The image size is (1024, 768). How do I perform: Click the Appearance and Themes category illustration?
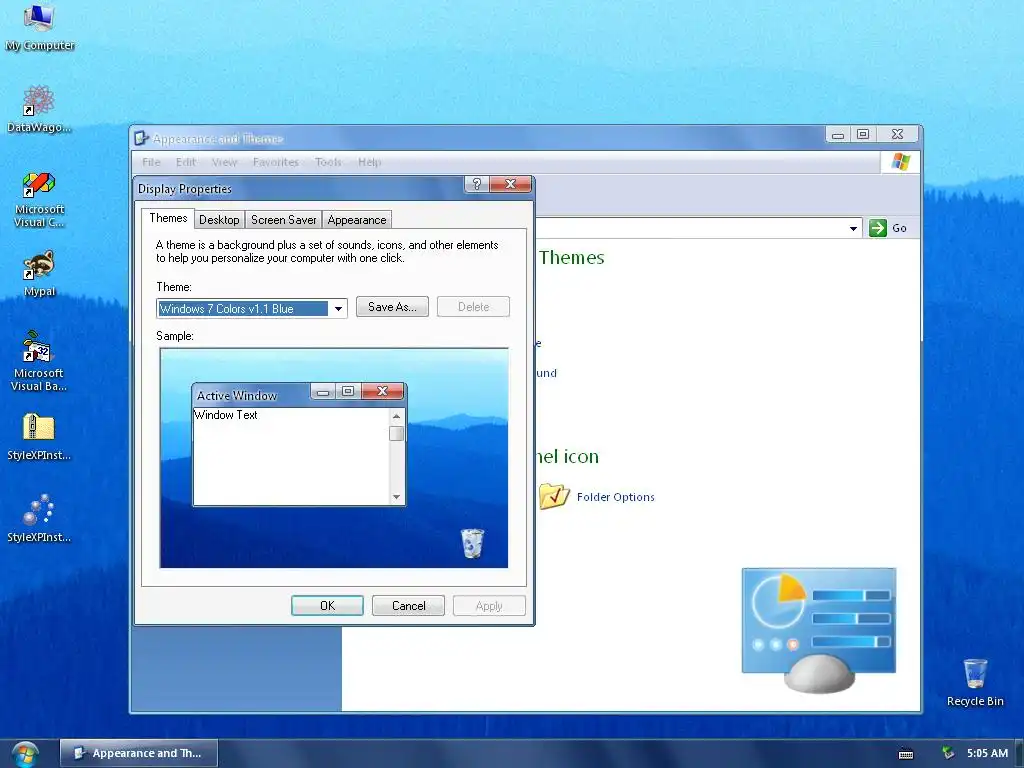(x=819, y=630)
